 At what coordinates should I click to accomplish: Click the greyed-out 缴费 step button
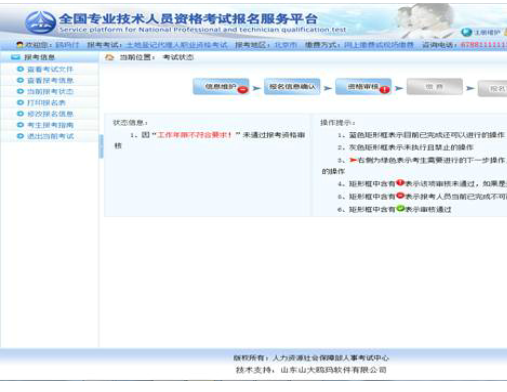[434, 87]
